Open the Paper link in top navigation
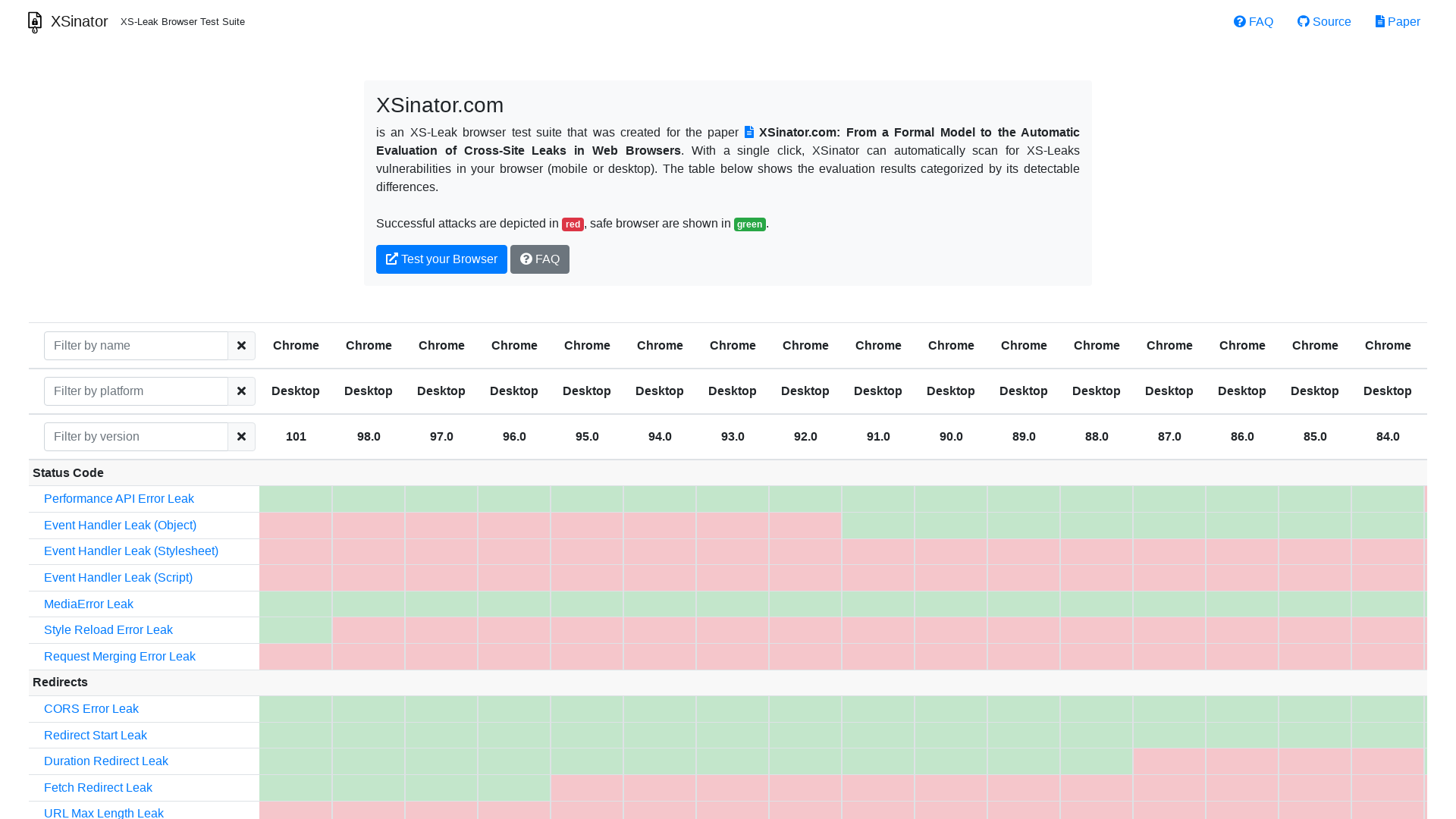This screenshot has height=819, width=1456. [x=1398, y=21]
